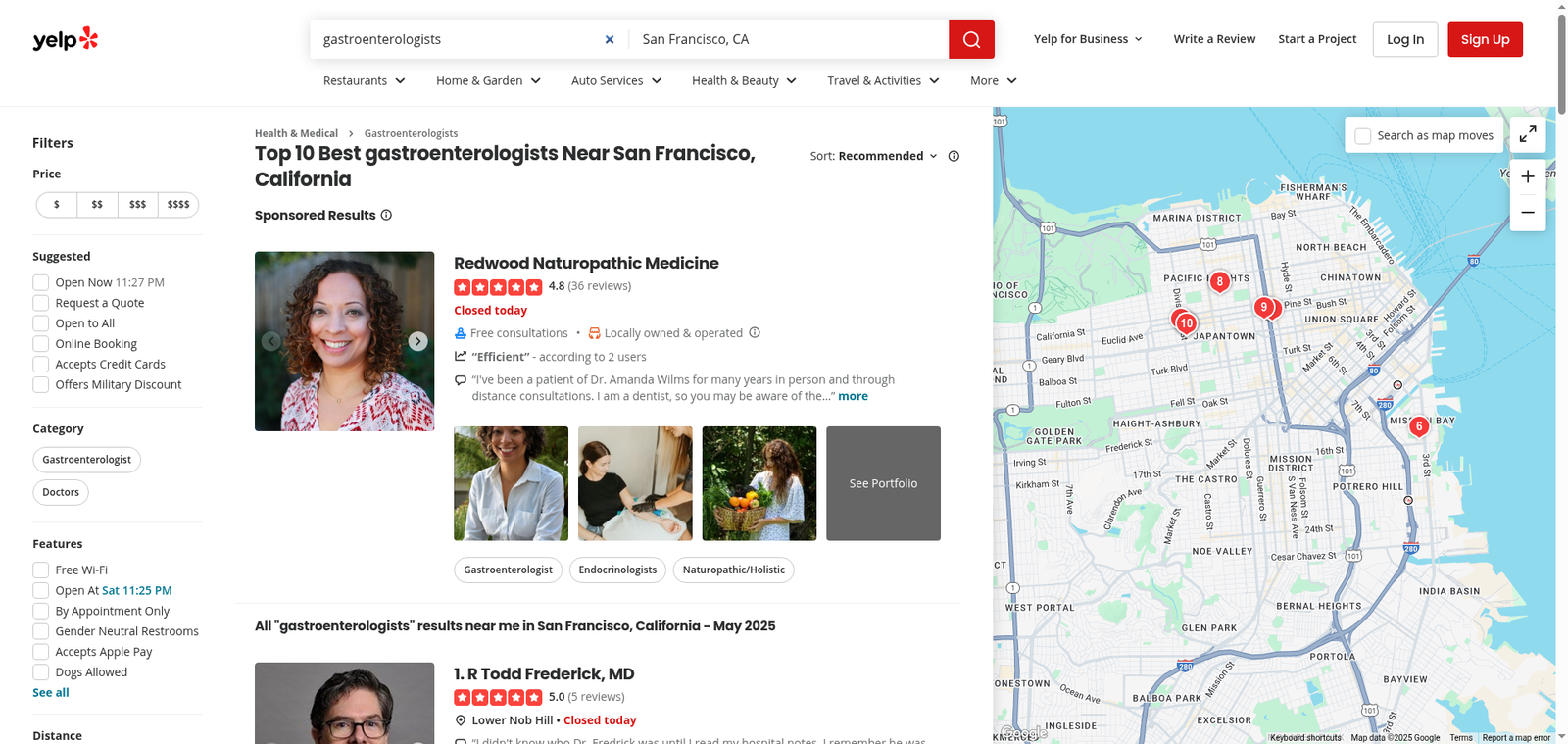Viewport: 1568px width, 744px height.
Task: Click the San Francisco, CA location field
Action: [789, 39]
